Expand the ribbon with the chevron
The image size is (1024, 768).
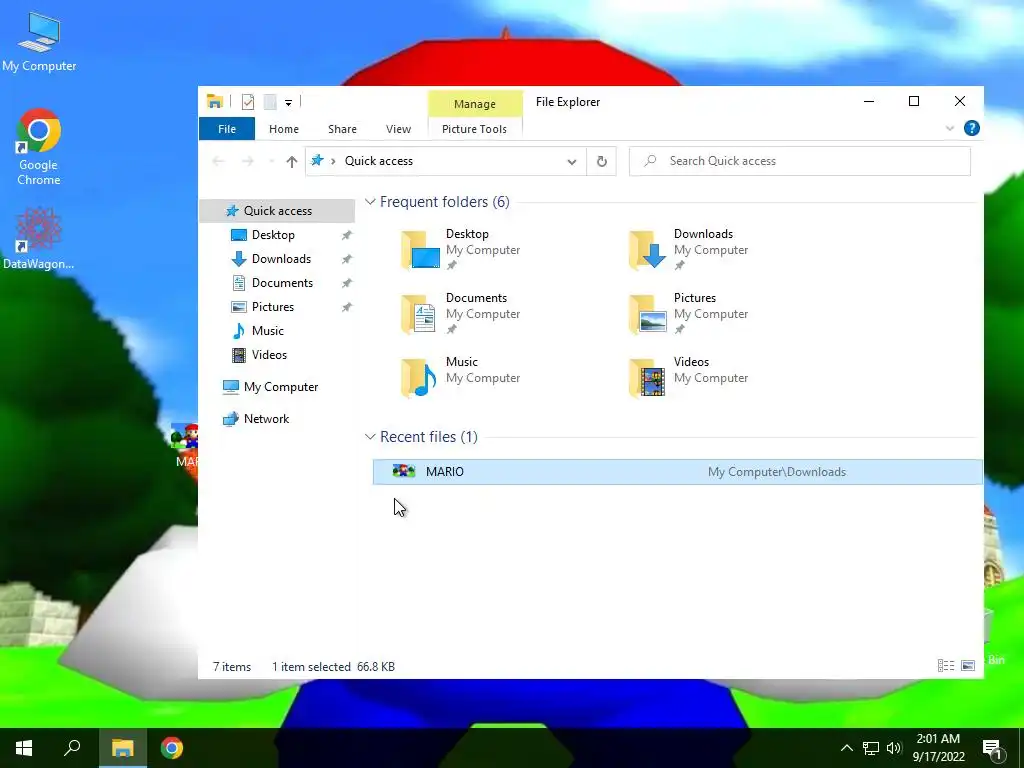(950, 129)
